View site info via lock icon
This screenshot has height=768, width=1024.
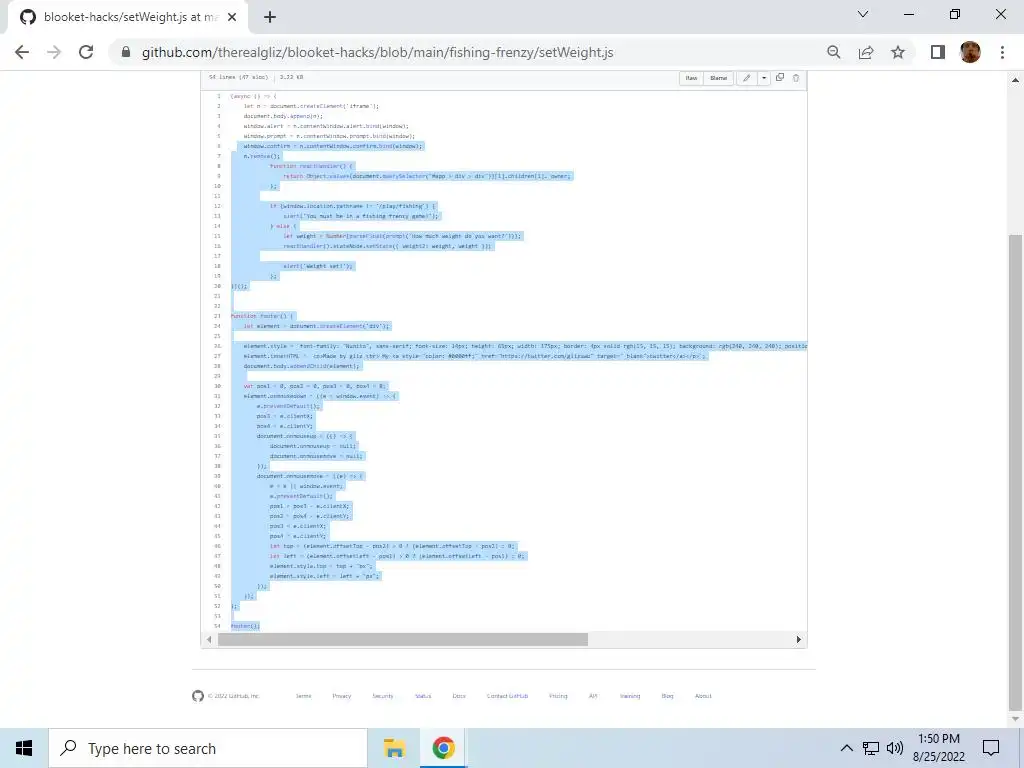click(126, 52)
